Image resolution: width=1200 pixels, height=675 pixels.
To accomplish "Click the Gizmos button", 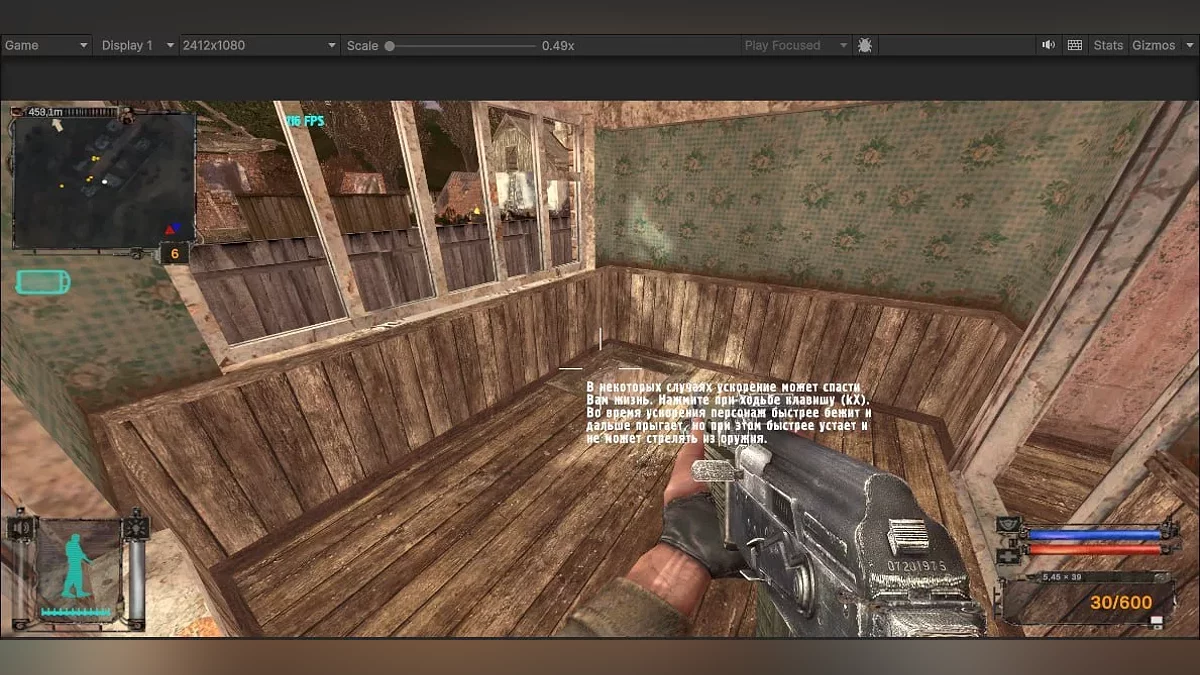I will (x=1153, y=46).
